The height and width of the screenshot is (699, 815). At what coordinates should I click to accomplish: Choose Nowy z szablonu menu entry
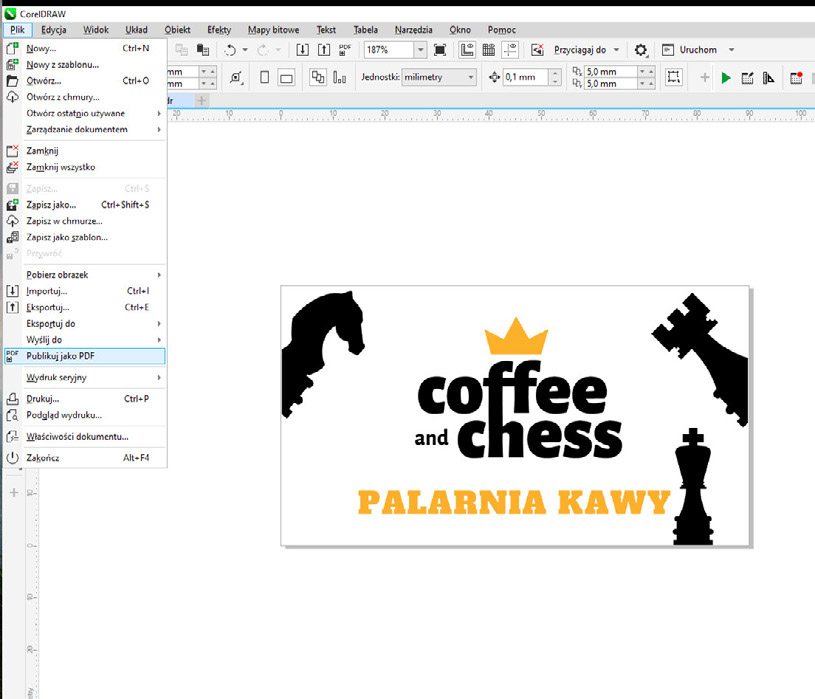tap(85, 64)
